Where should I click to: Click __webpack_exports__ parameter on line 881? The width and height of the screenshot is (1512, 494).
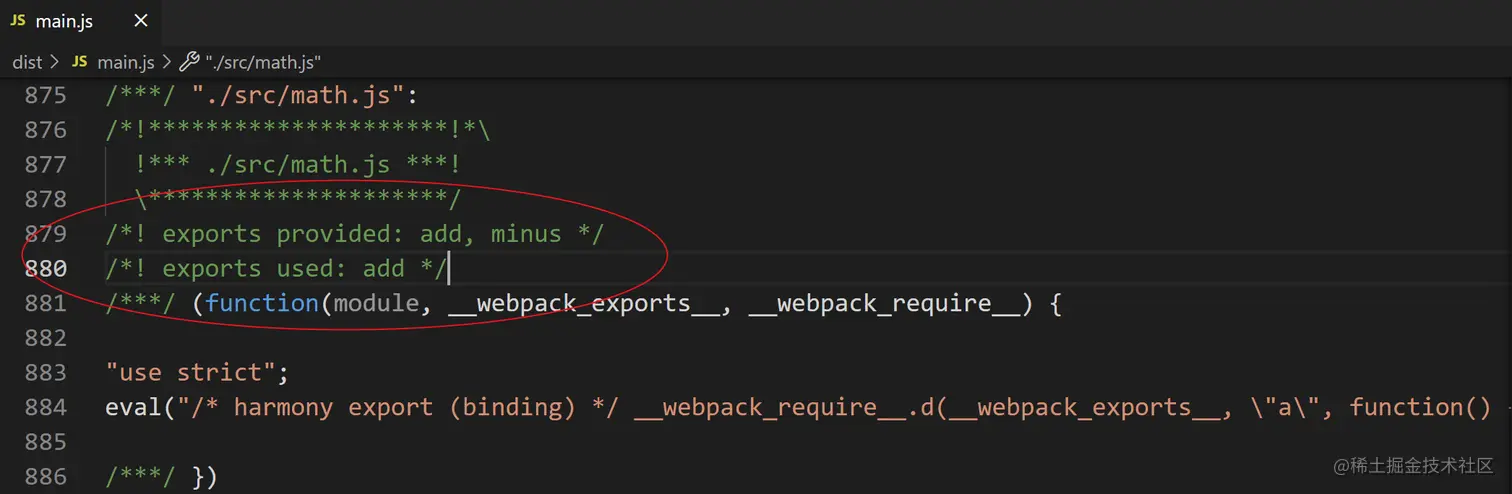[583, 303]
